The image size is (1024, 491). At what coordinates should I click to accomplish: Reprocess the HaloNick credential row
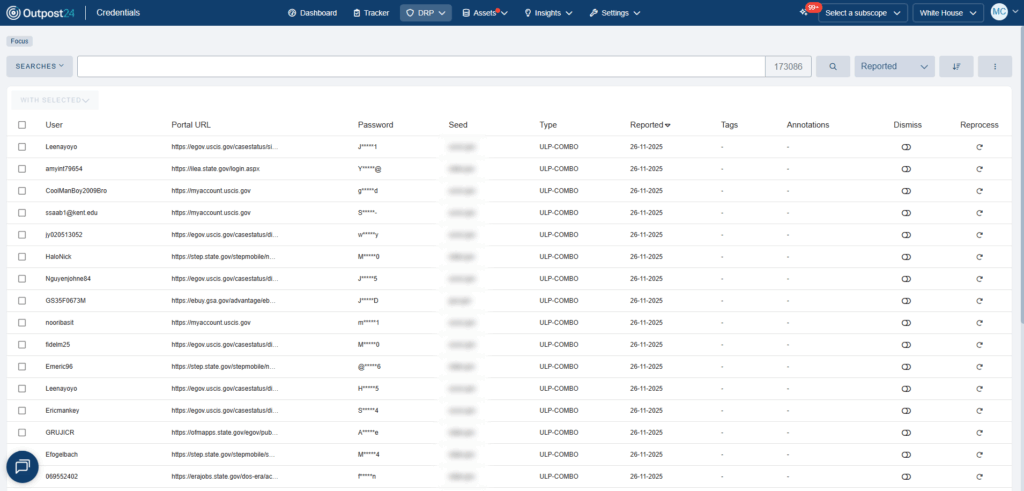coord(979,257)
